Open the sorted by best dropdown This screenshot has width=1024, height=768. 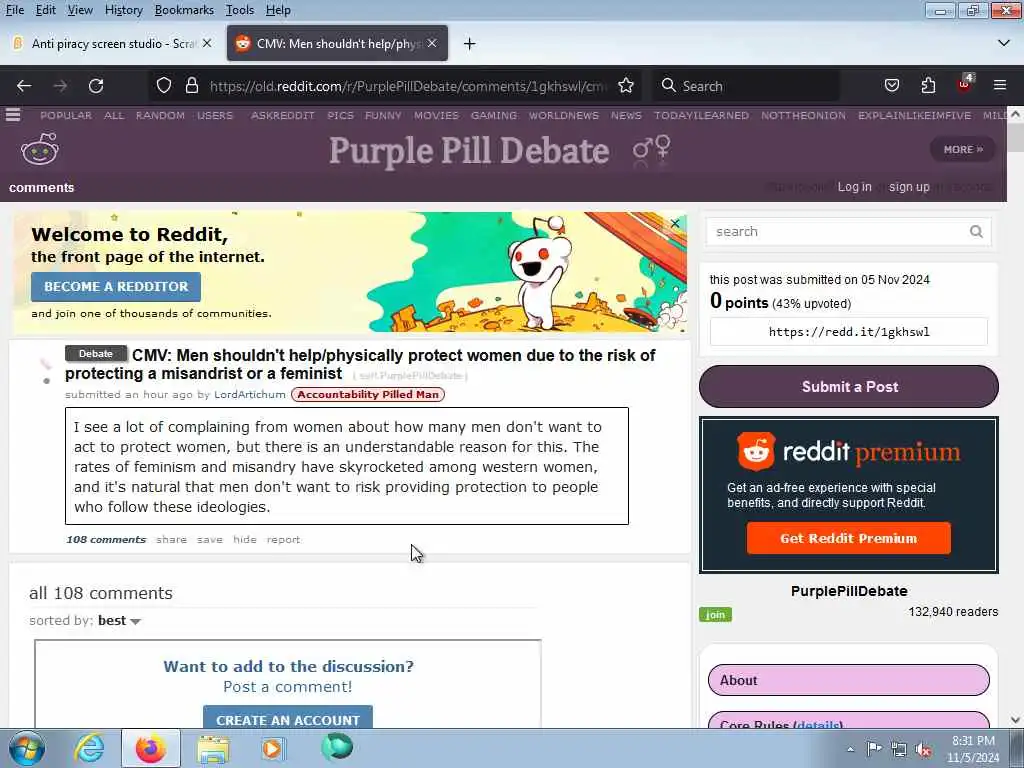click(118, 620)
